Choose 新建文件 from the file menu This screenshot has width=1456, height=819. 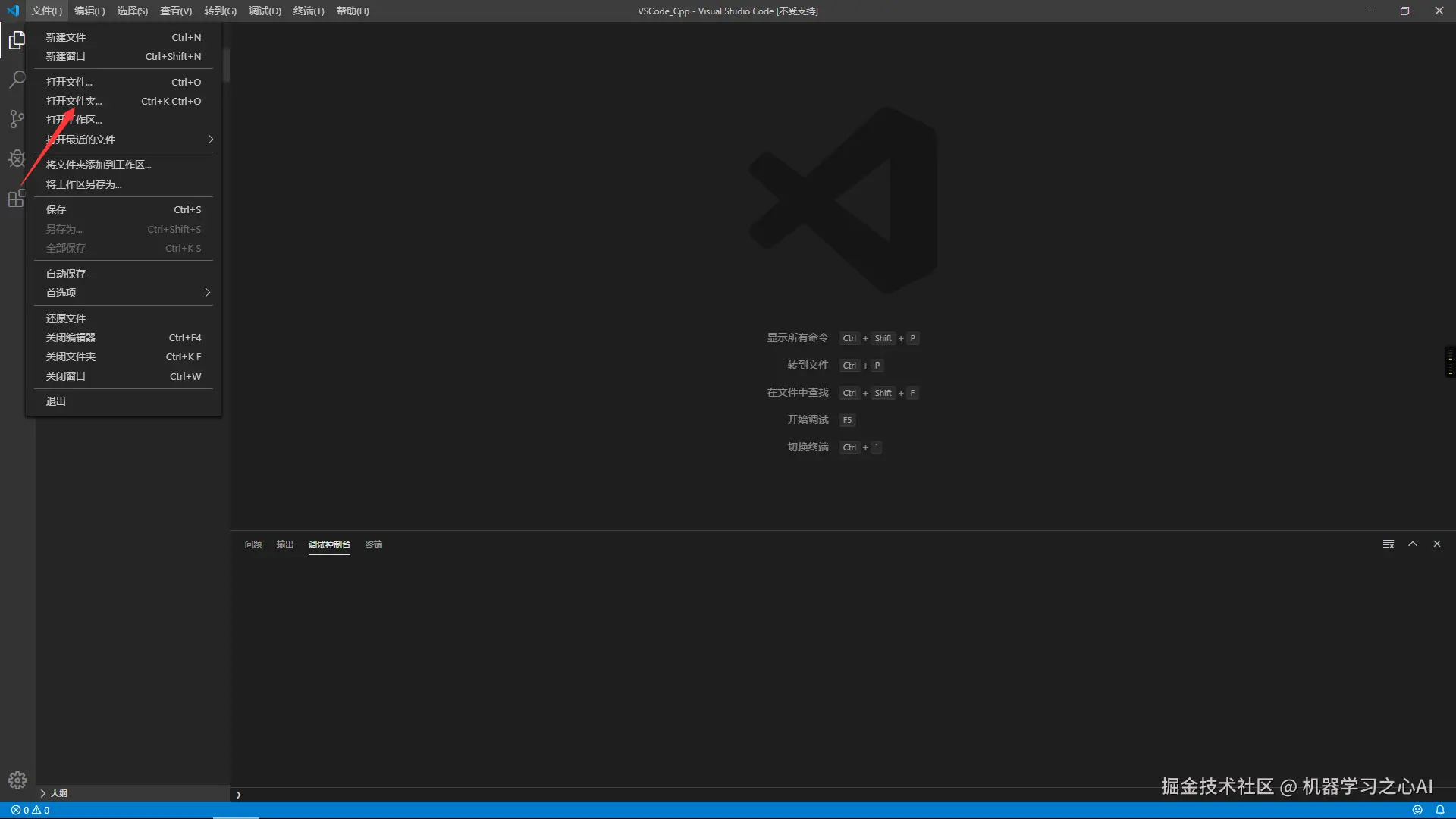click(124, 37)
